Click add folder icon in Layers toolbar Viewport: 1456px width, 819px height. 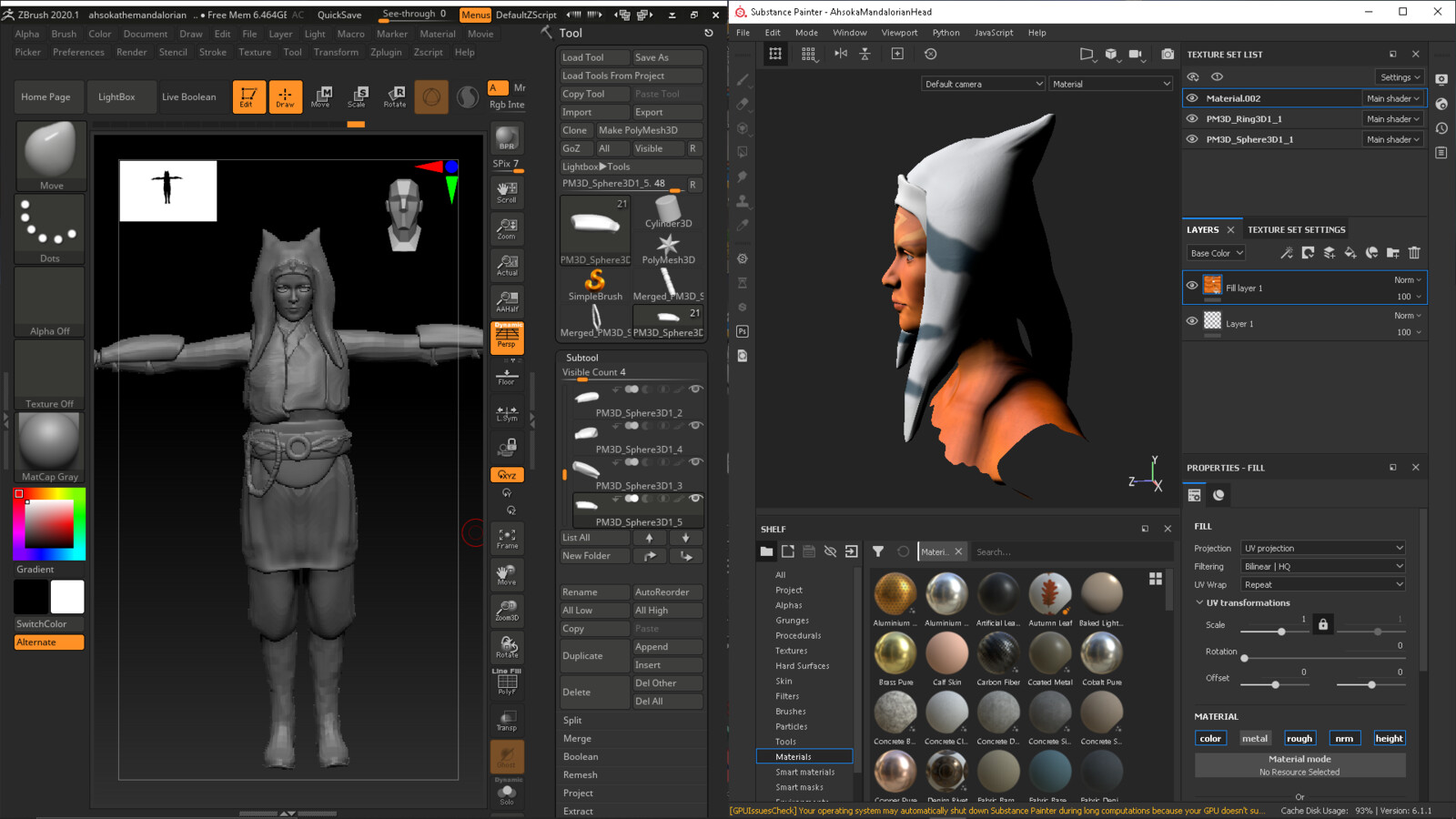pos(1393,253)
